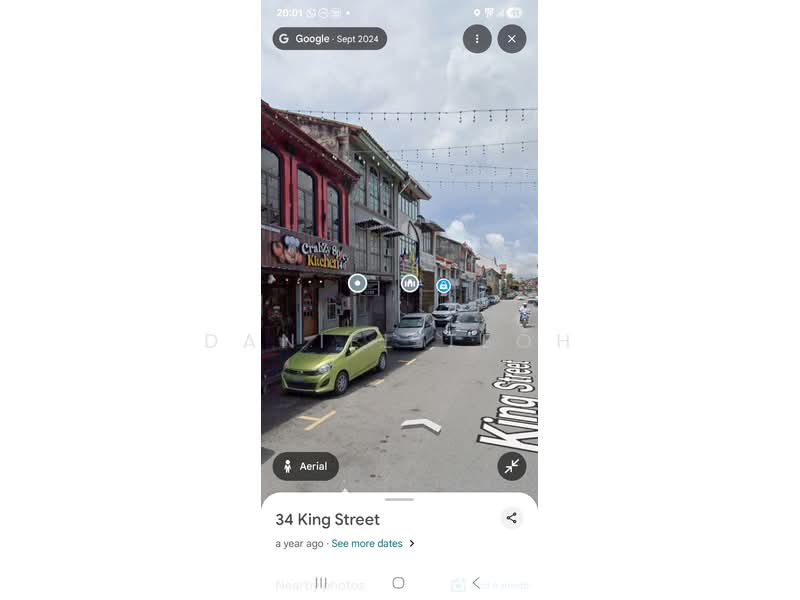This screenshot has height=600, width=800.
Task: Open Android recent apps button
Action: click(321, 583)
